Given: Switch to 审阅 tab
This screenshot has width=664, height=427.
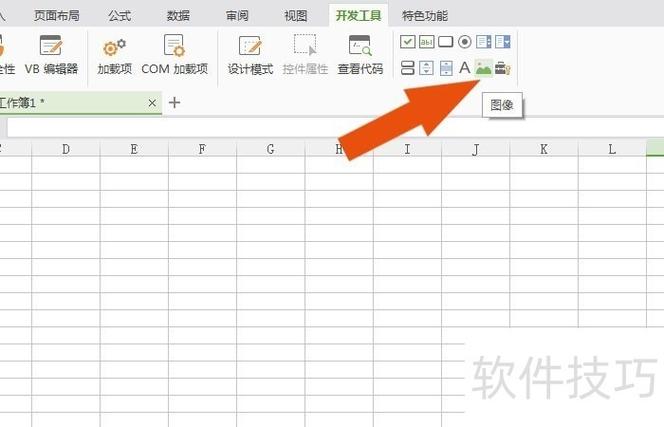Looking at the screenshot, I should (237, 16).
